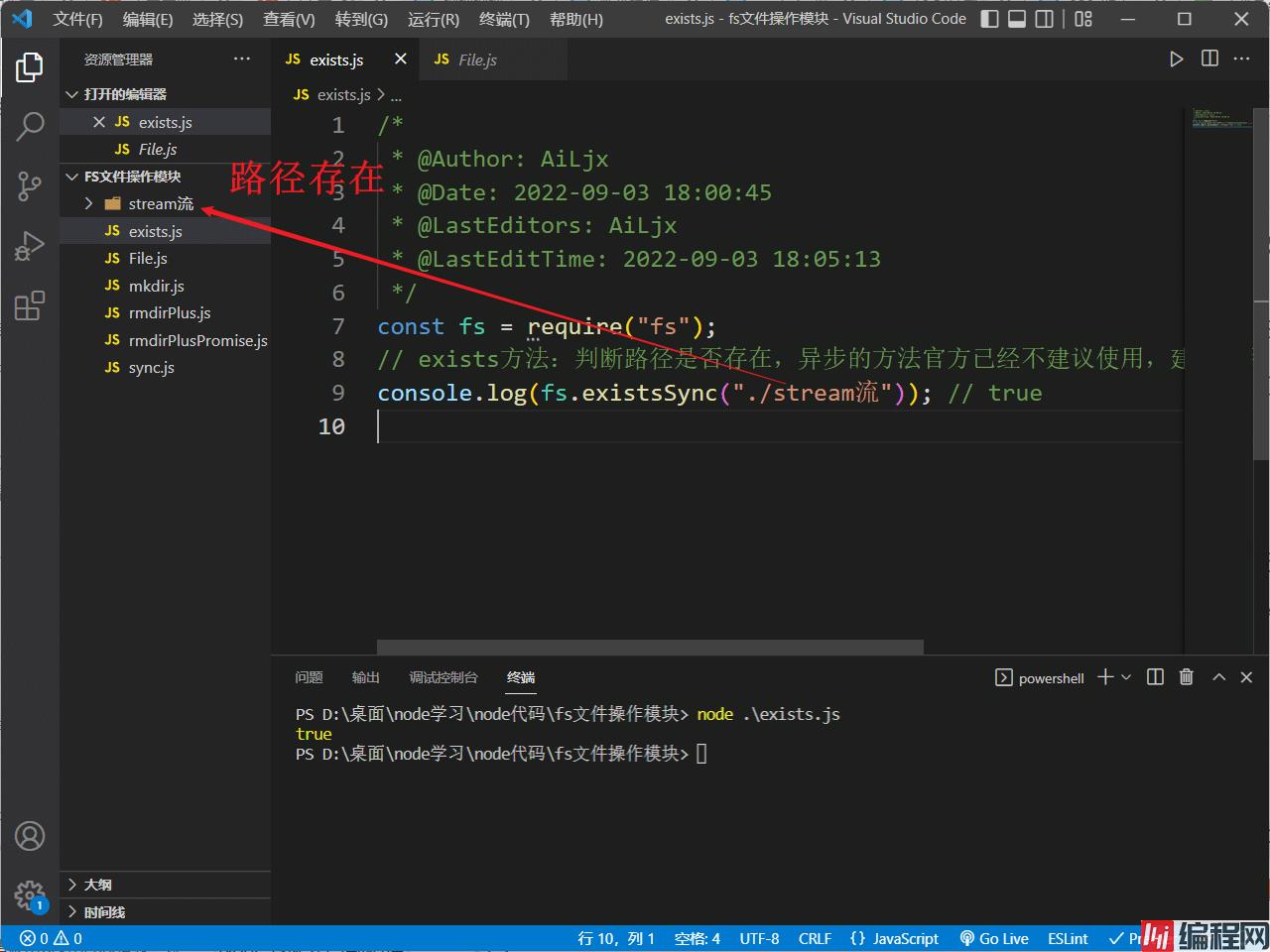Expand the 时间线 timeline section

165,912
